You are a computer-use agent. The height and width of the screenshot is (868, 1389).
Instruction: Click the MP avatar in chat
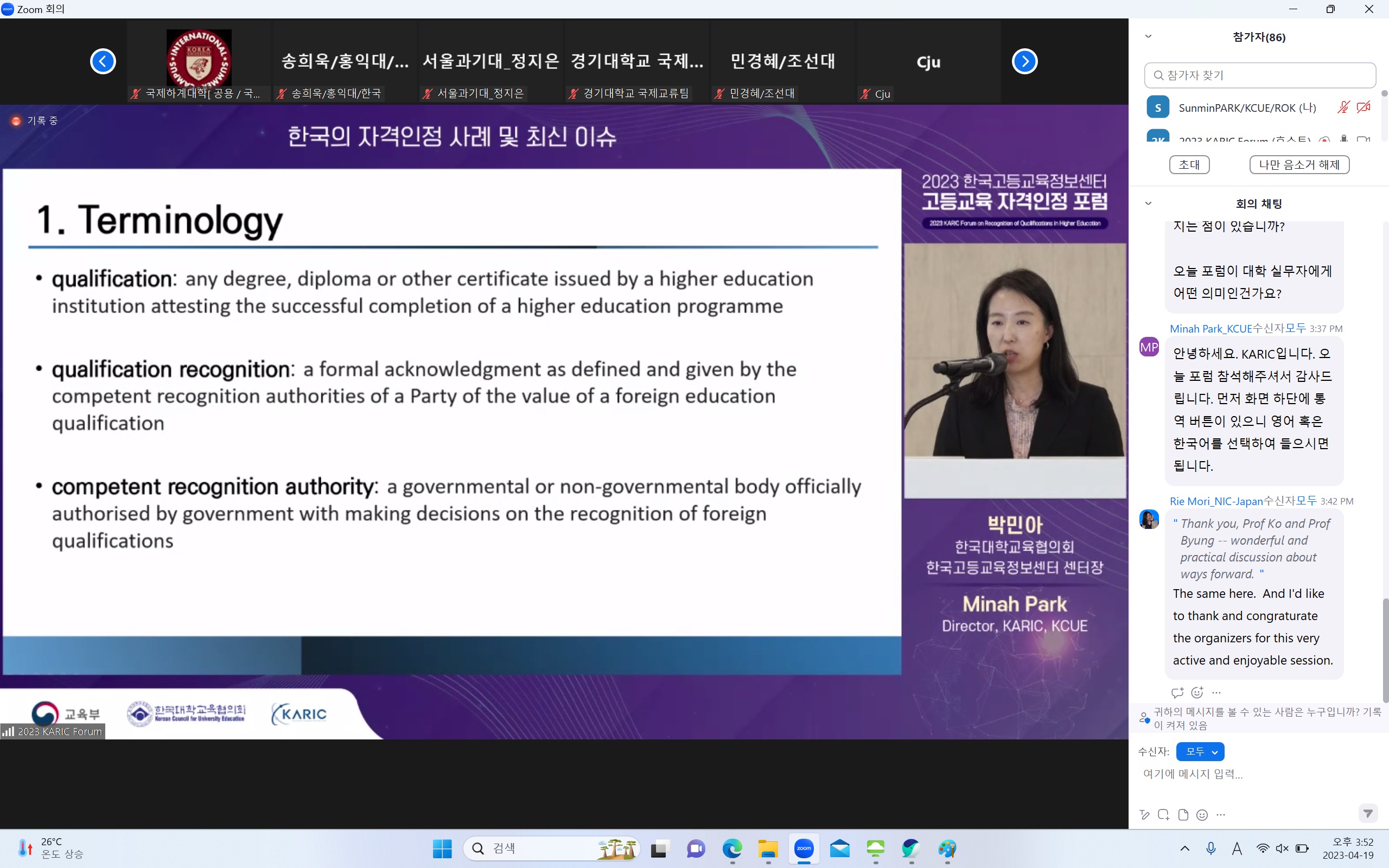click(x=1149, y=347)
